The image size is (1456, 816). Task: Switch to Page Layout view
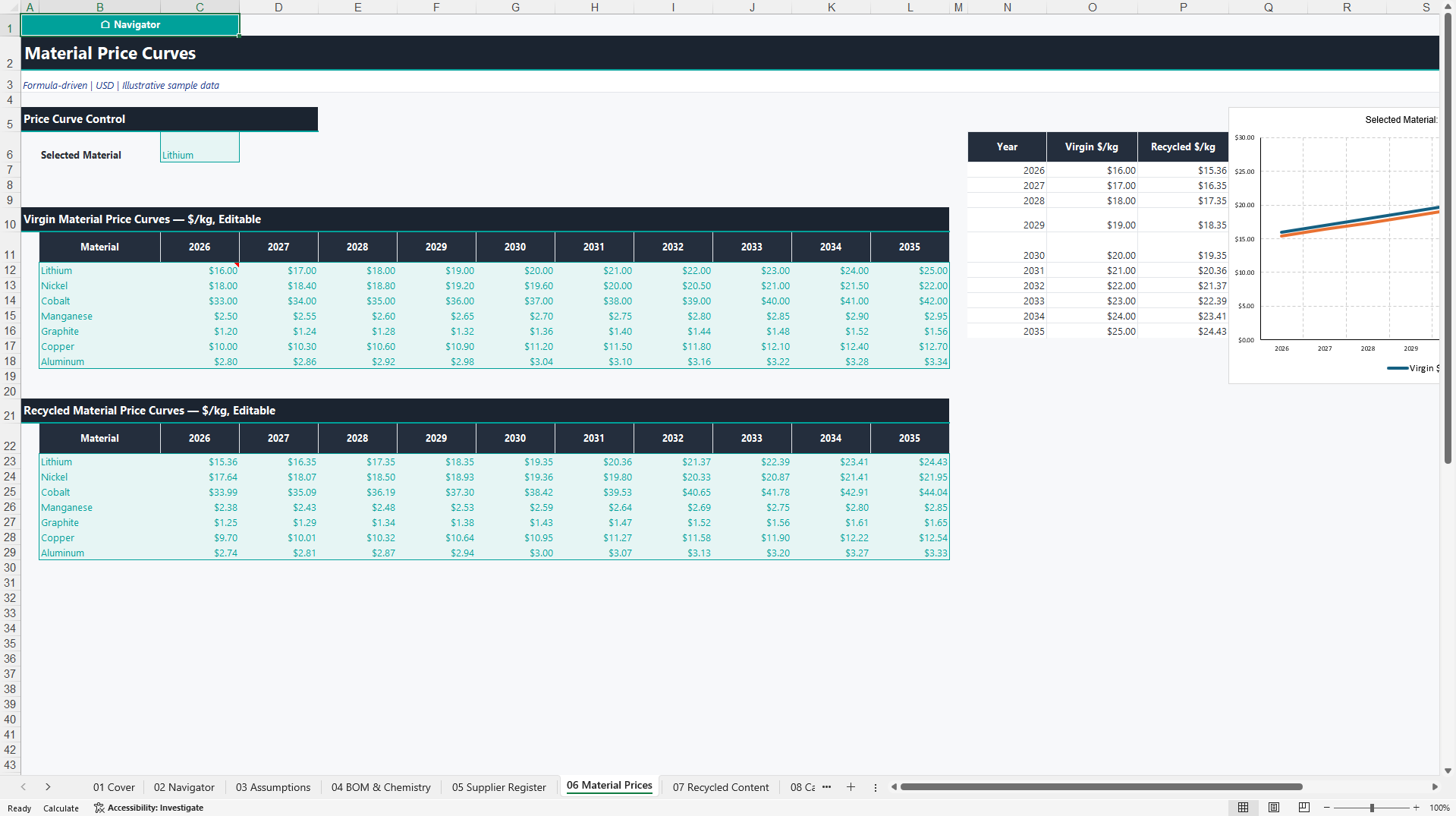click(1274, 808)
